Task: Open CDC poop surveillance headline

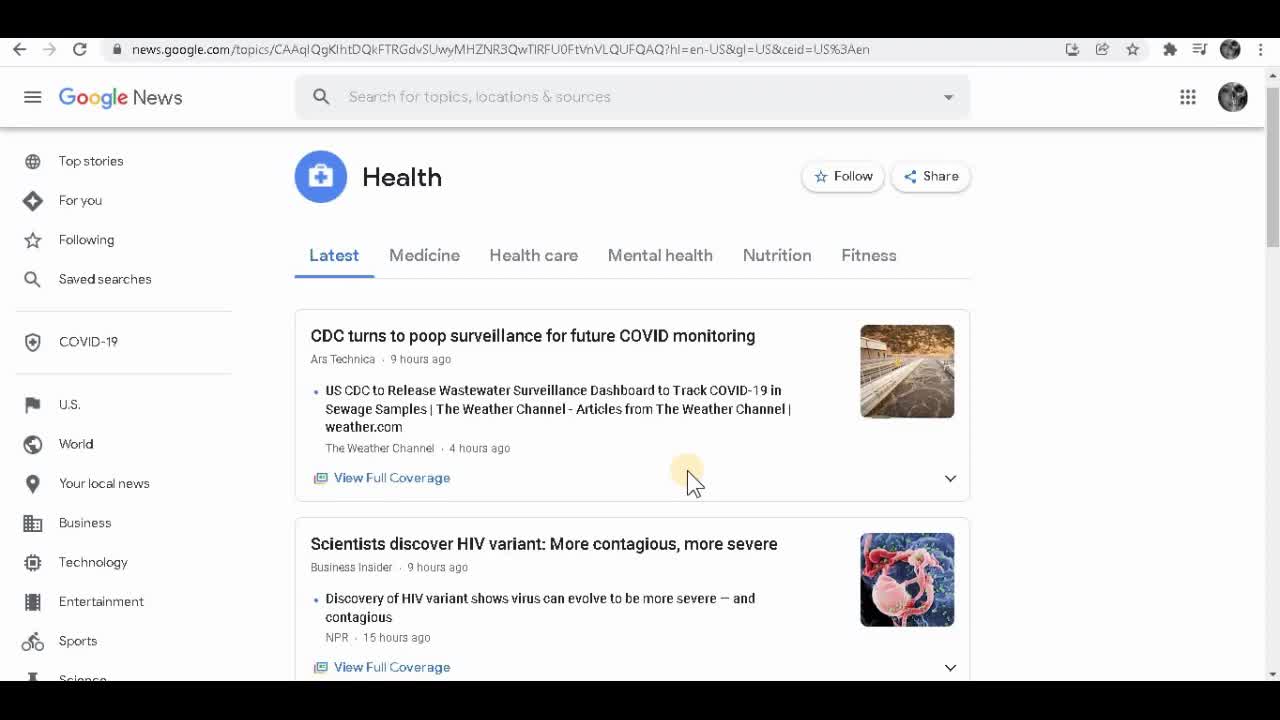Action: [x=532, y=336]
